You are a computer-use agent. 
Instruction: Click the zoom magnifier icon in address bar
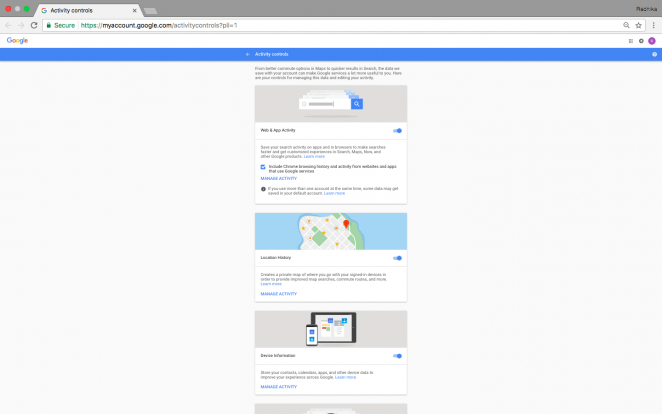626,25
